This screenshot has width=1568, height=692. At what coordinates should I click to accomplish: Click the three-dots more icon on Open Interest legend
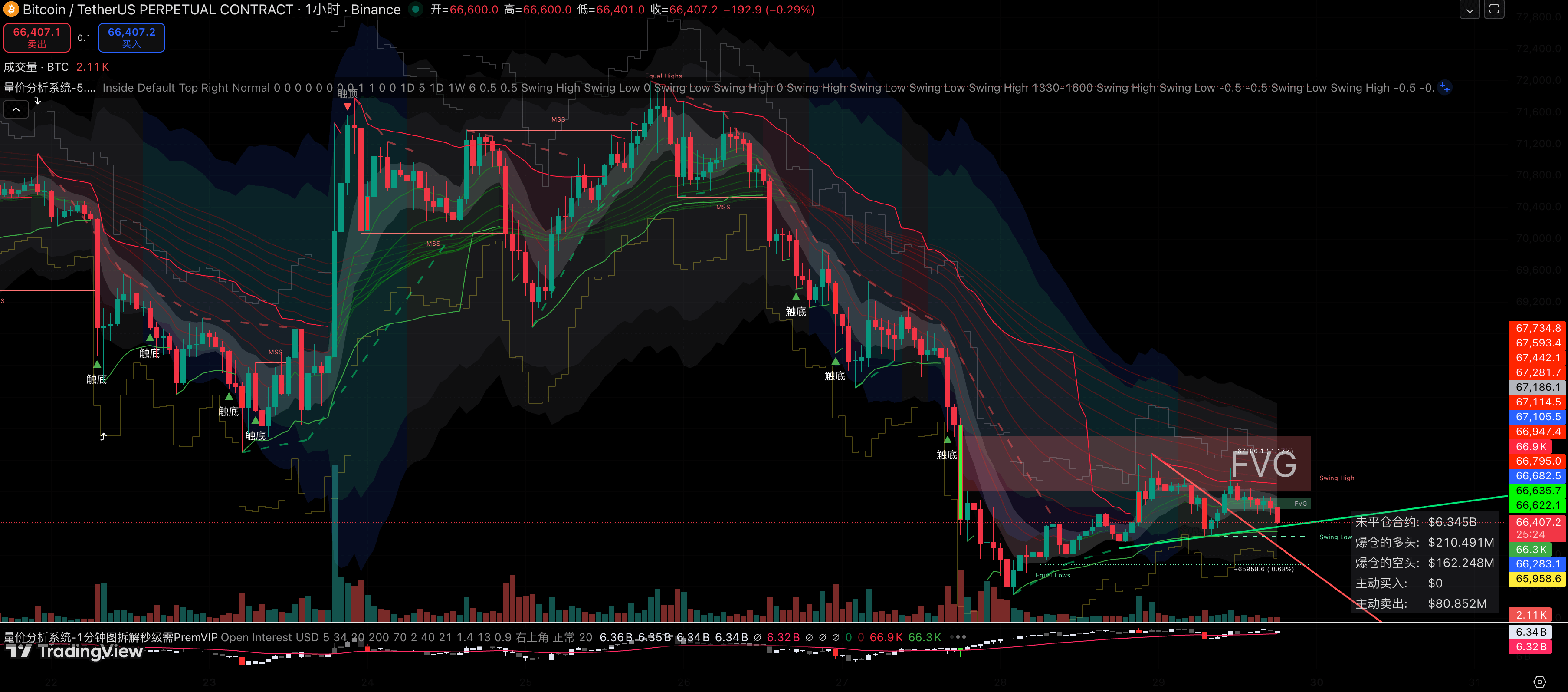958,637
